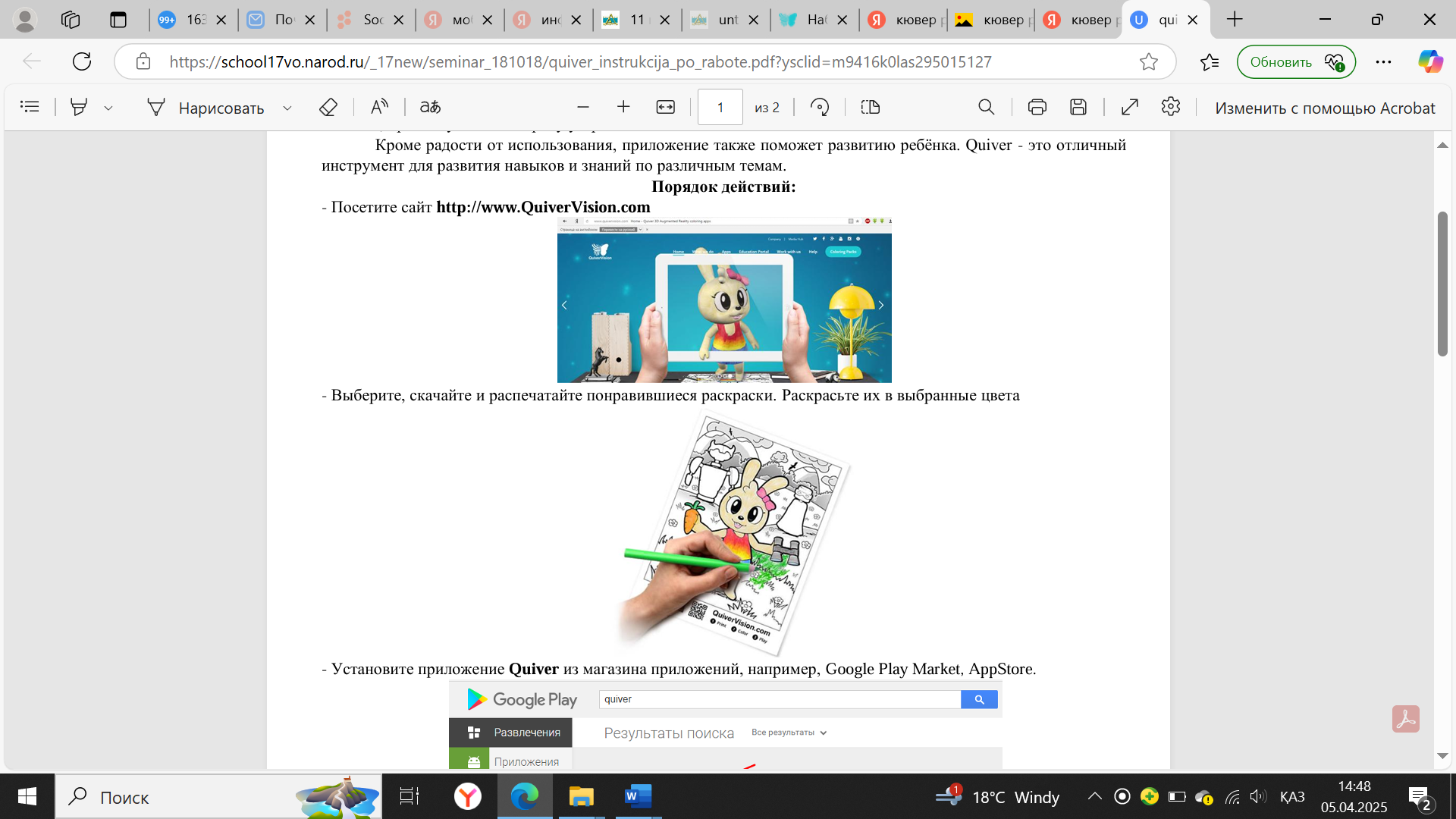Open the find in document search

click(986, 107)
